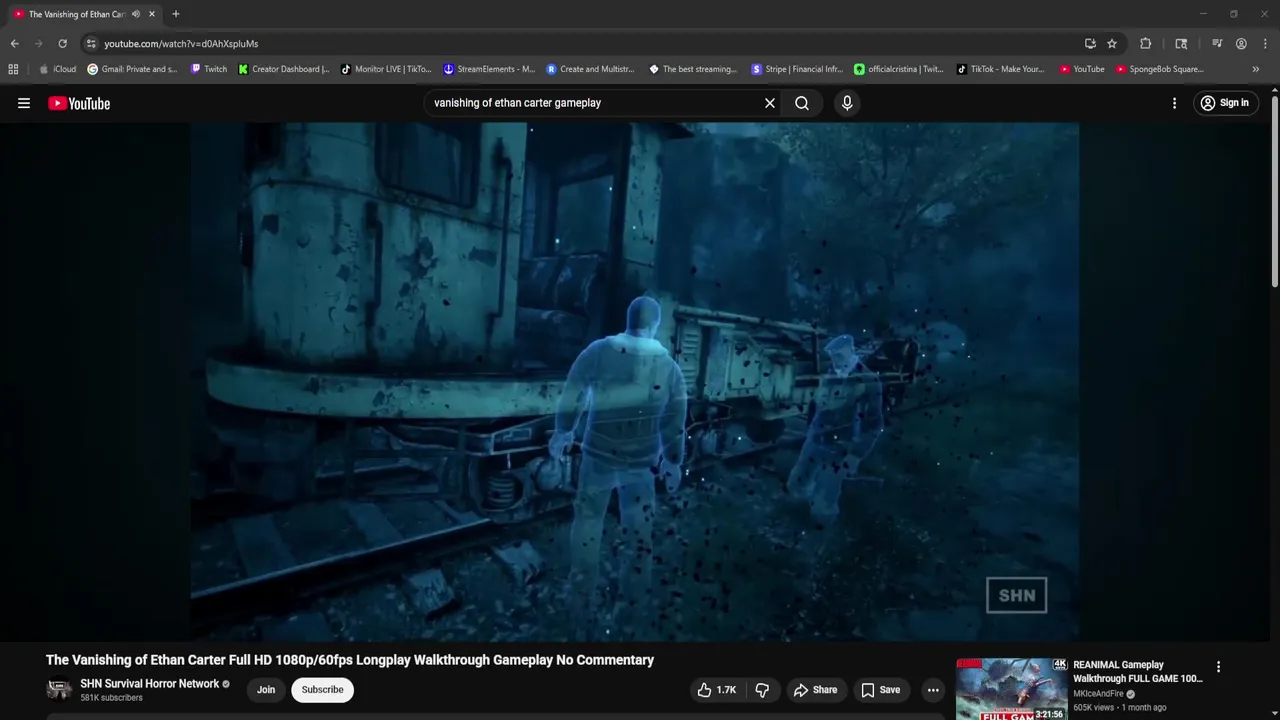The height and width of the screenshot is (720, 1280).
Task: Subscribe to SHN Survival Horror Network
Action: point(322,690)
